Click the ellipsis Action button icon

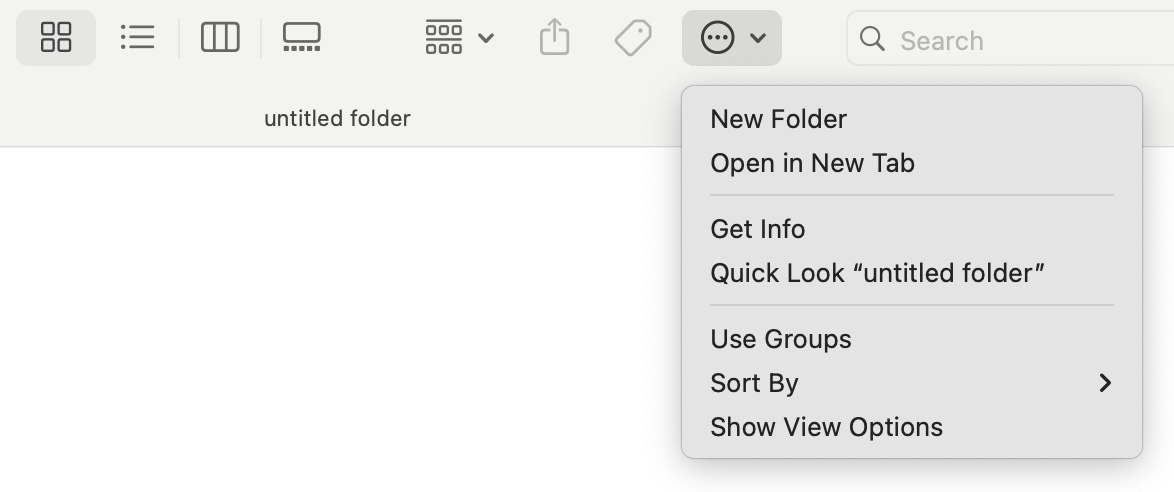coord(718,38)
